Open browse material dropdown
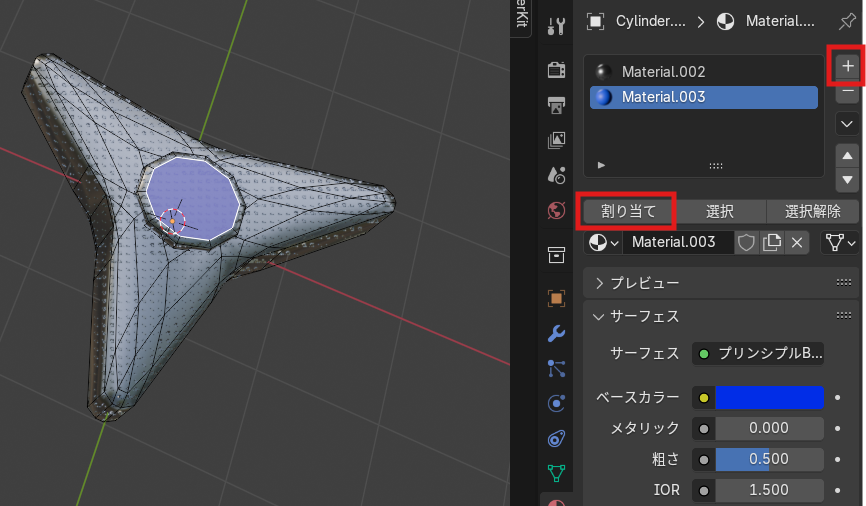The width and height of the screenshot is (866, 506). click(603, 243)
